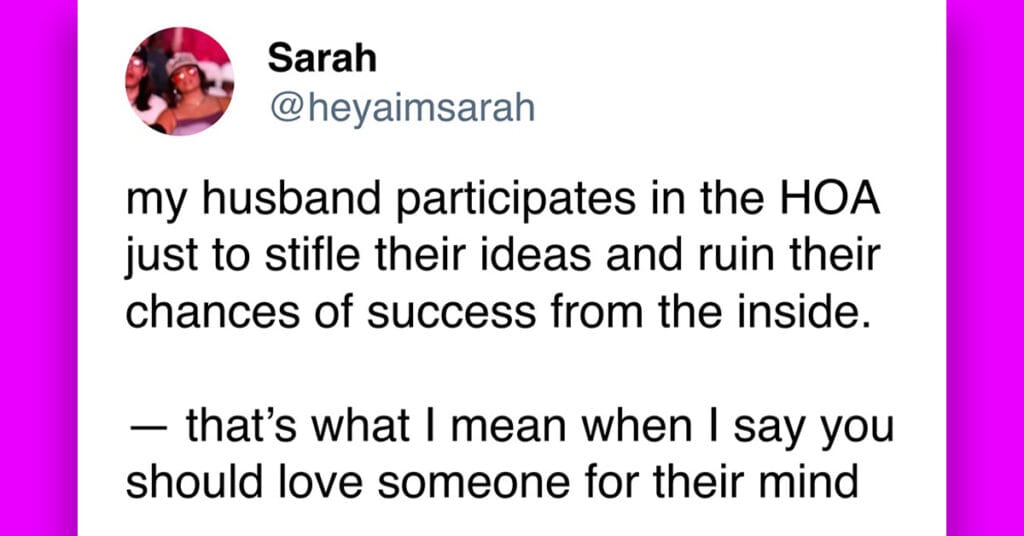Open Sarah's circular profile picture

(x=180, y=81)
